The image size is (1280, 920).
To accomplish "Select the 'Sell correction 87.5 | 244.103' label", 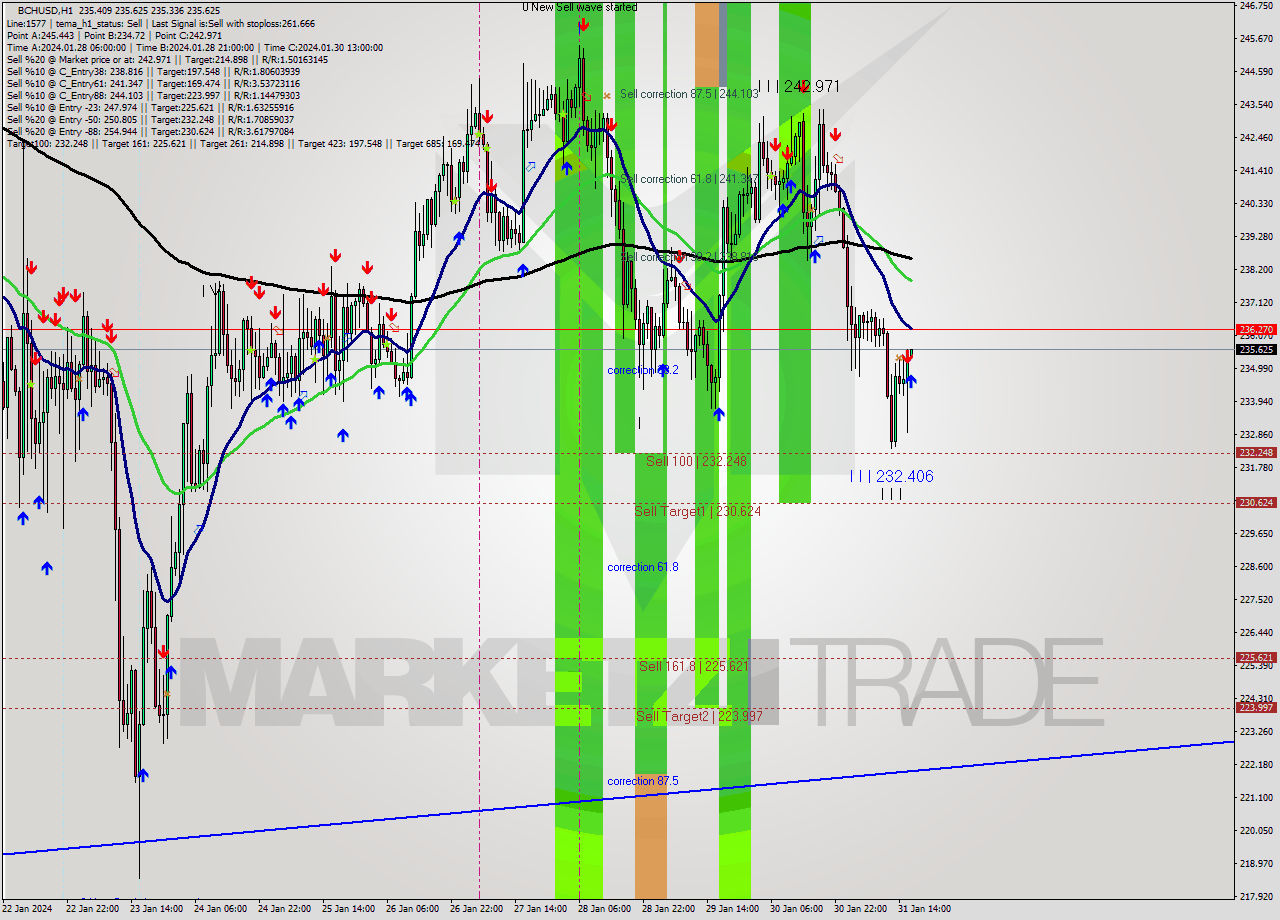I will [689, 93].
